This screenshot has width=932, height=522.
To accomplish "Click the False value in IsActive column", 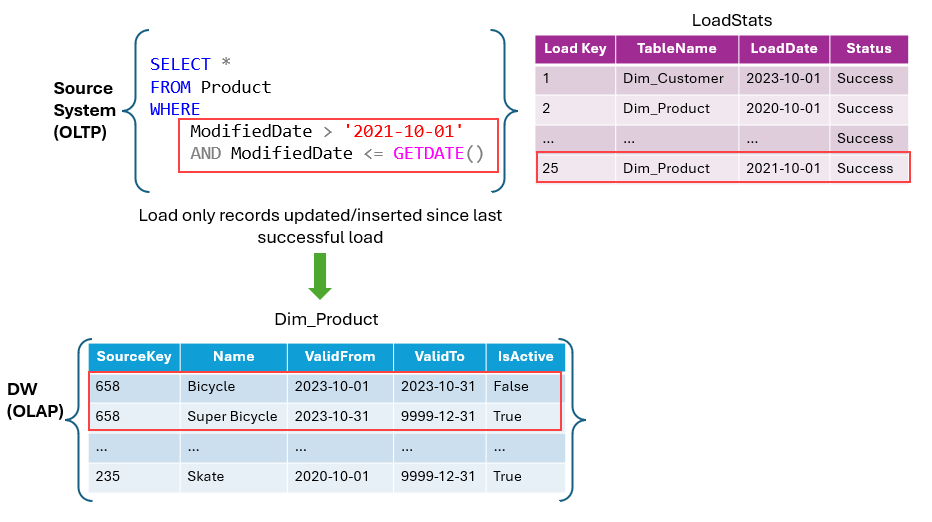I will [x=511, y=386].
